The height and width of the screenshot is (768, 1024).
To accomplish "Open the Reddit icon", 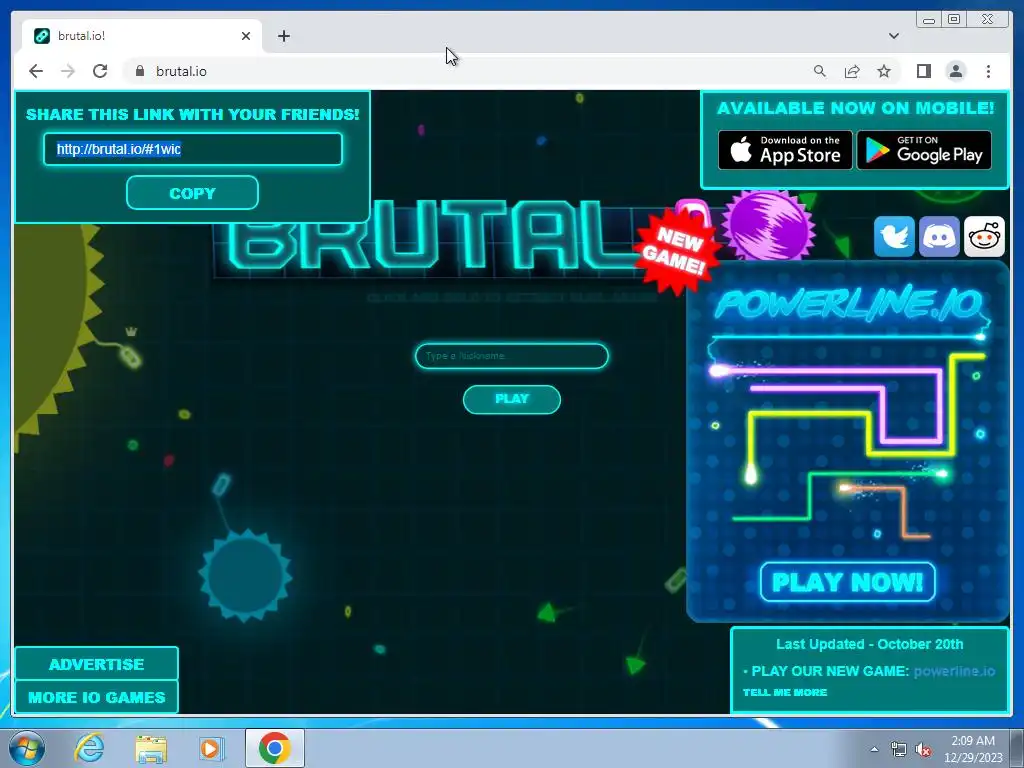I will coord(984,236).
